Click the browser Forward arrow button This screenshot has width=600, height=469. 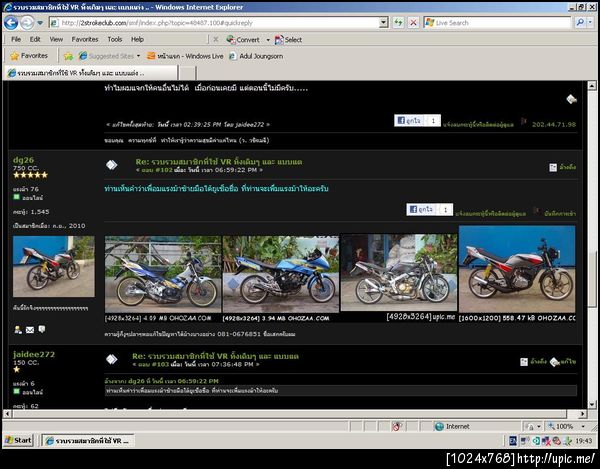point(27,23)
